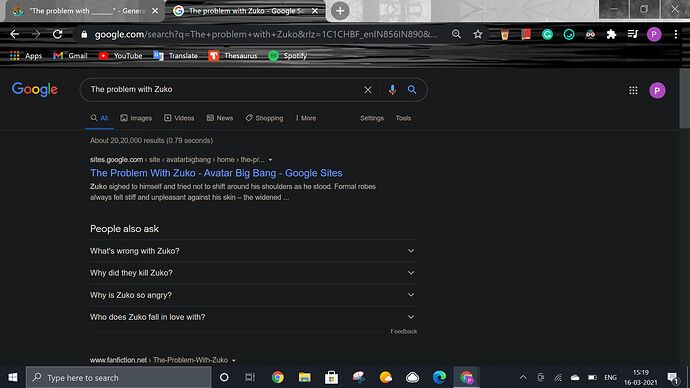This screenshot has width=690, height=388.
Task: Open the media control toolbar icon
Action: 633,34
